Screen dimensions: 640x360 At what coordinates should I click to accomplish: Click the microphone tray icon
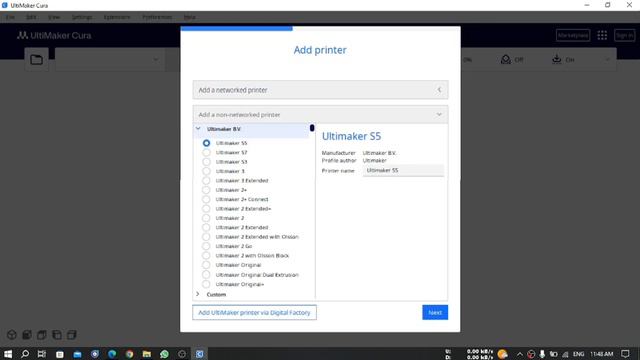[542, 354]
